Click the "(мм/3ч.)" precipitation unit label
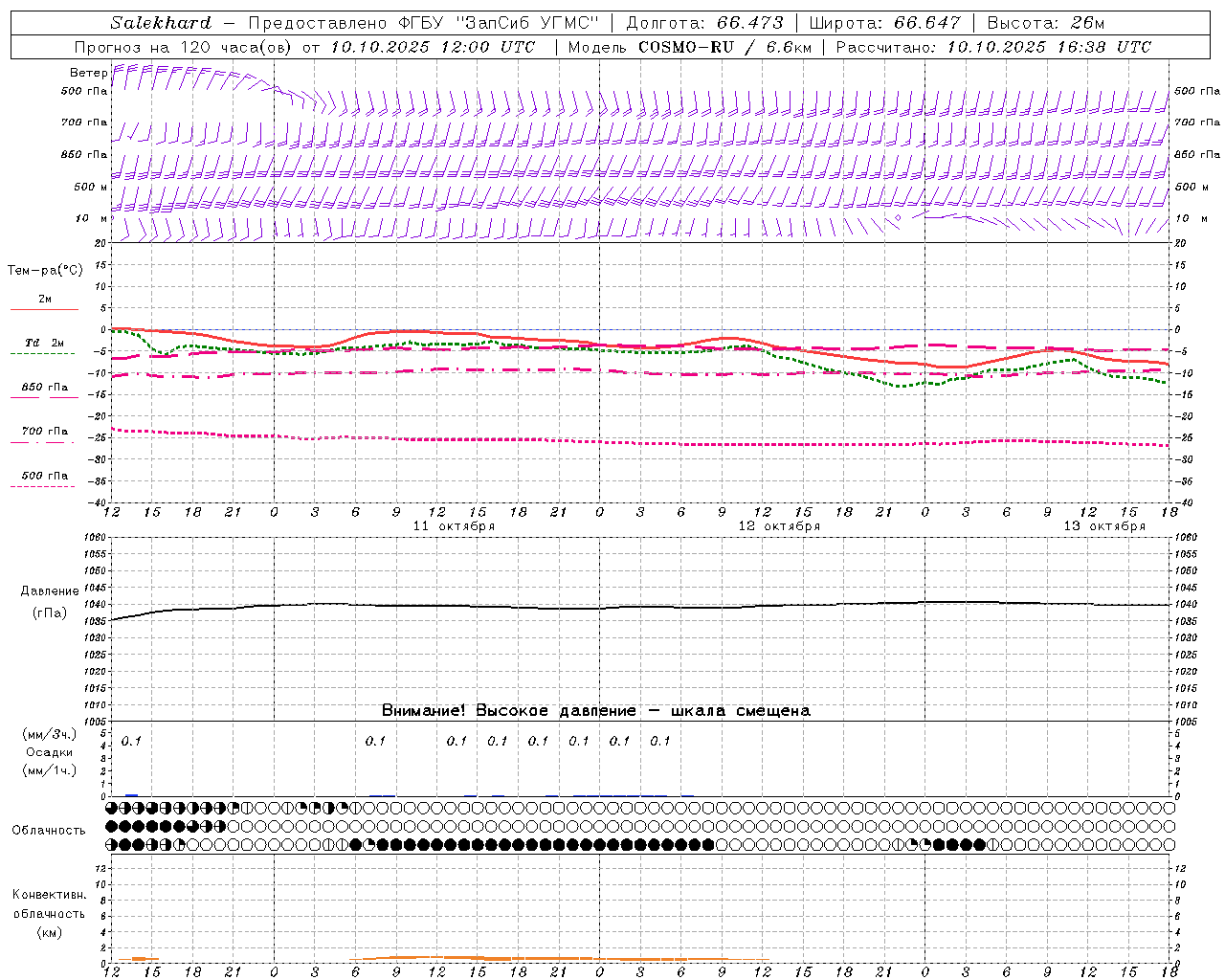This screenshot has height=980, width=1225. (50, 734)
